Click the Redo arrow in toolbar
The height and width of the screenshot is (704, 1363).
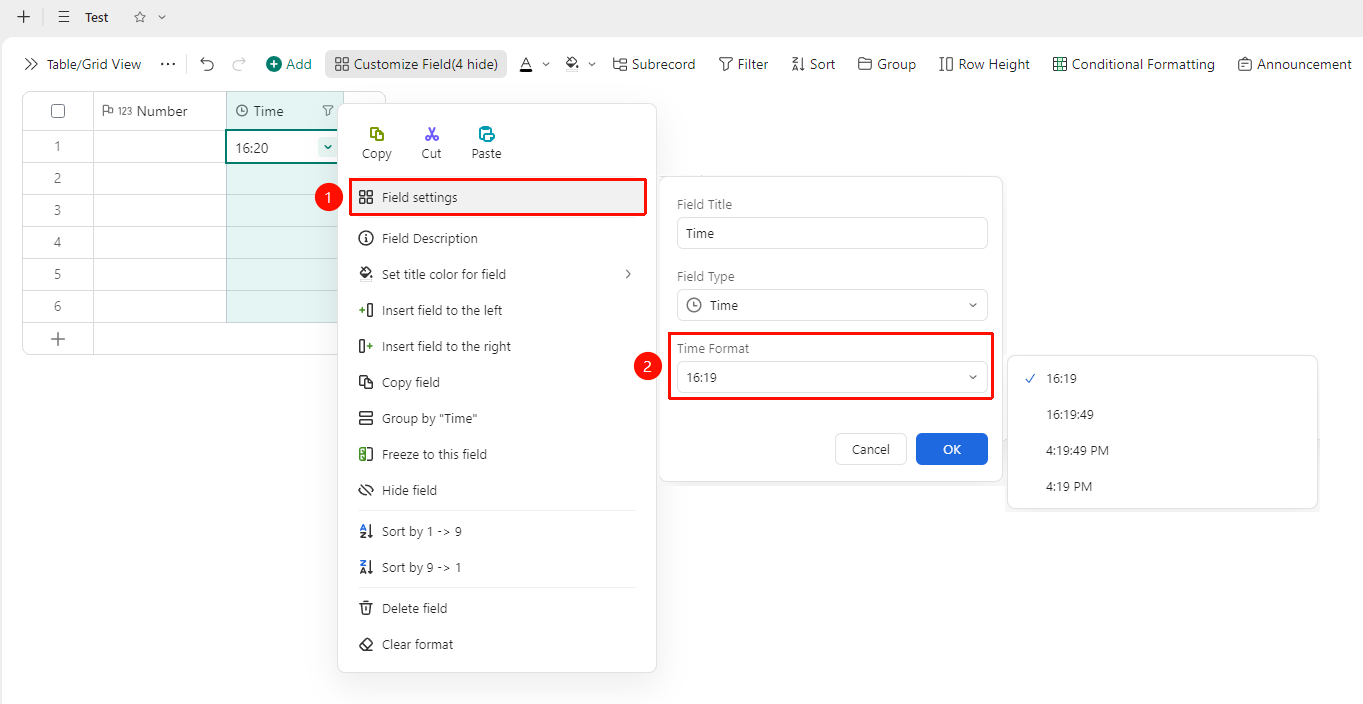click(239, 64)
